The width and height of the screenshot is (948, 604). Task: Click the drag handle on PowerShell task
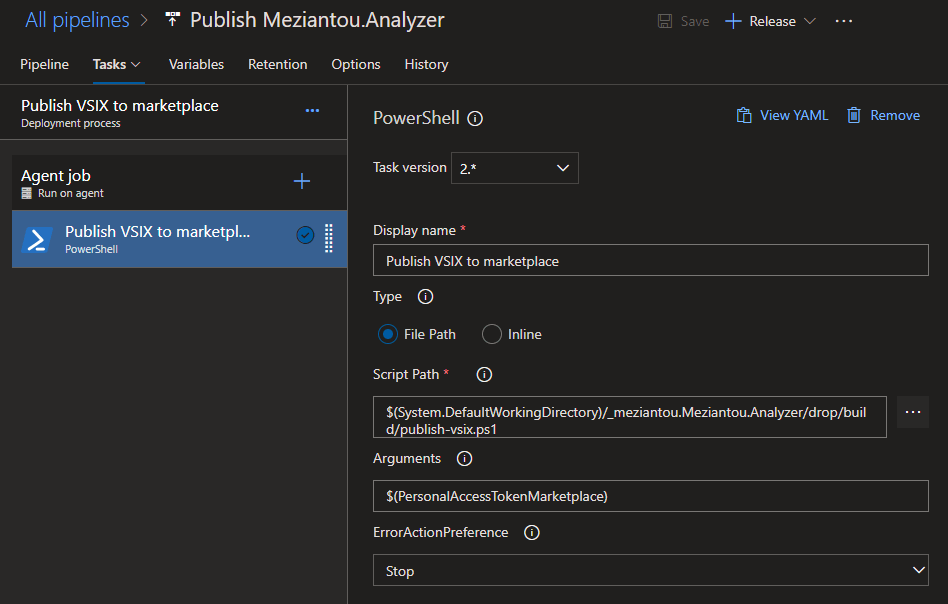pyautogui.click(x=329, y=238)
